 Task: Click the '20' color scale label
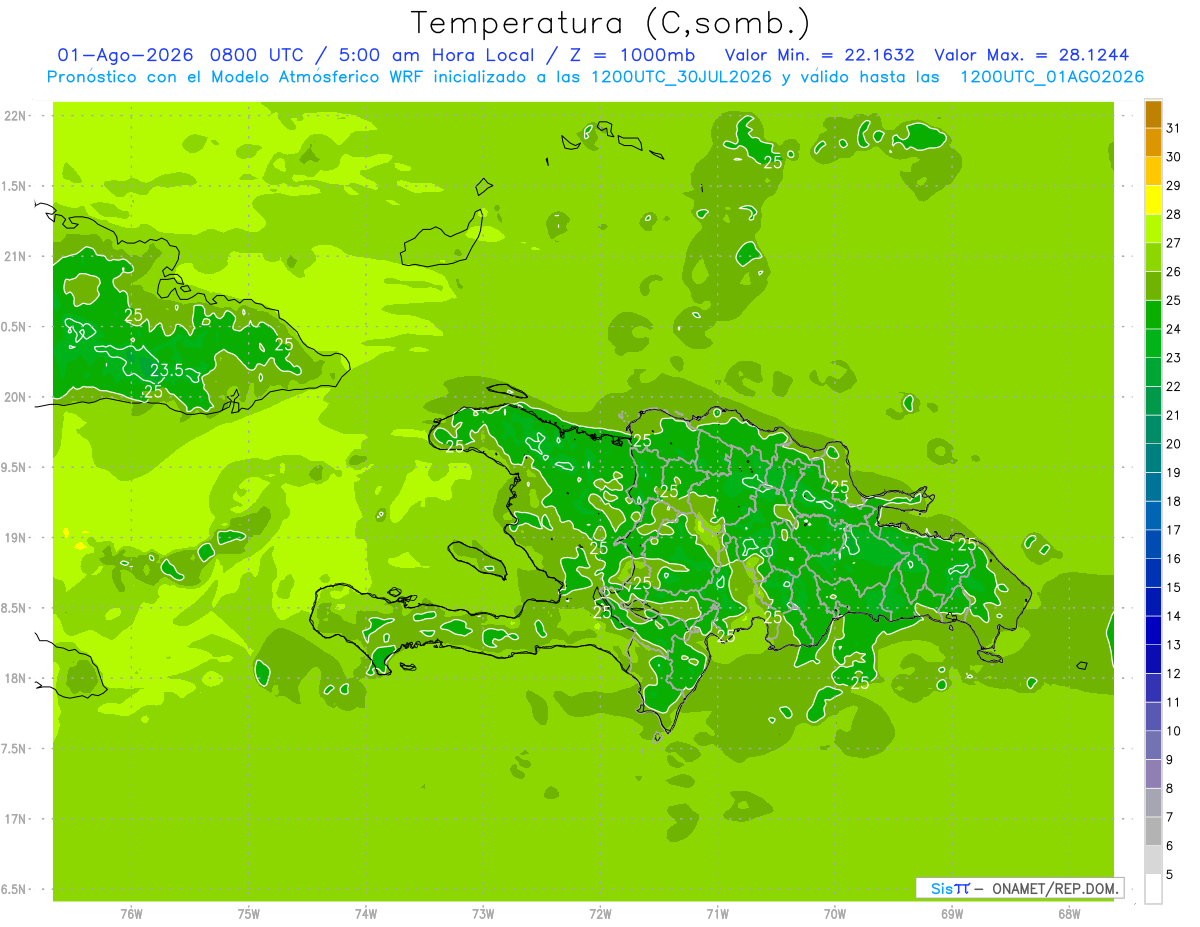click(x=1173, y=444)
